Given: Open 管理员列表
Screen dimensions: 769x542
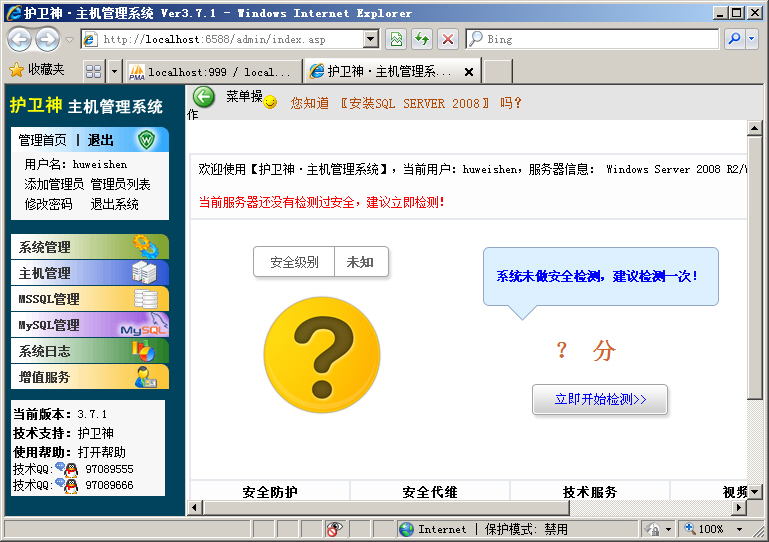Looking at the screenshot, I should (x=121, y=184).
